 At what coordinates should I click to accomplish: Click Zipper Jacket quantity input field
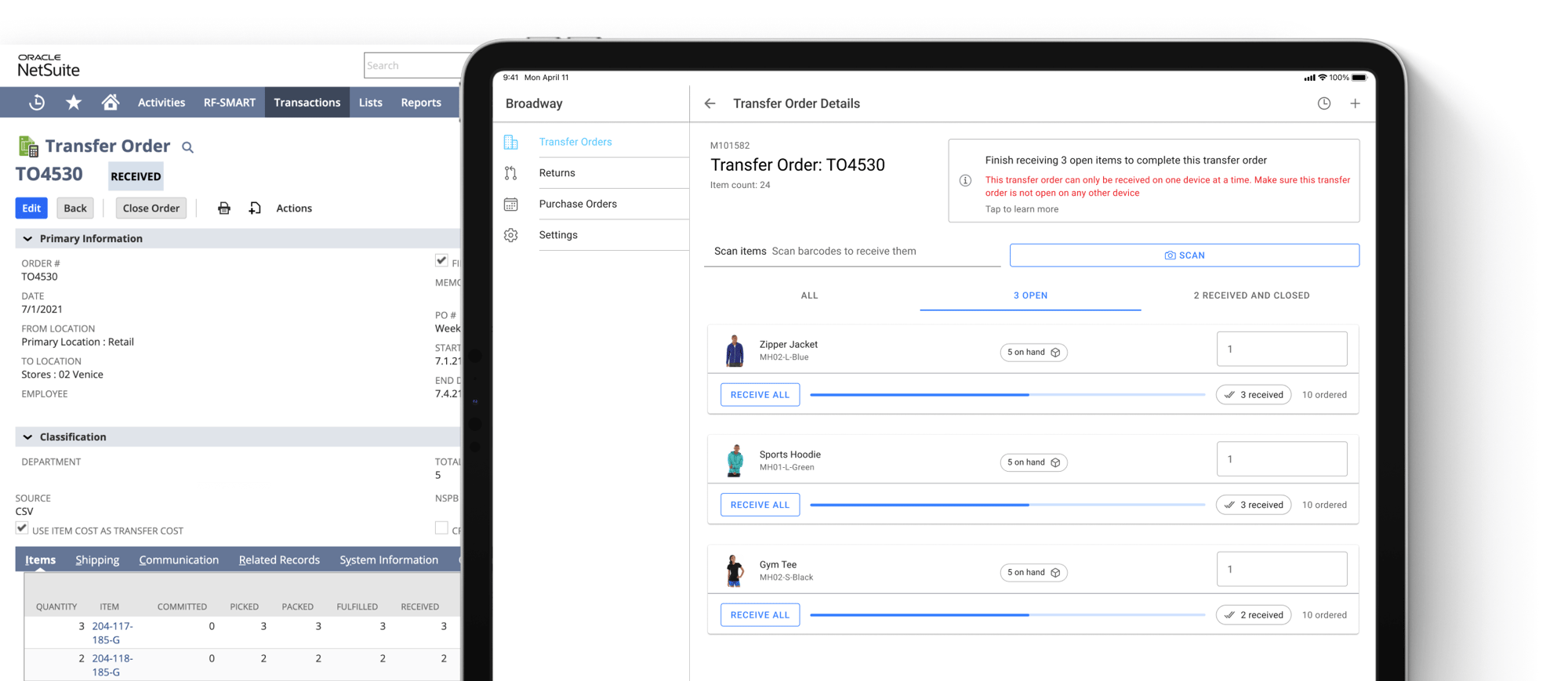click(x=1282, y=349)
